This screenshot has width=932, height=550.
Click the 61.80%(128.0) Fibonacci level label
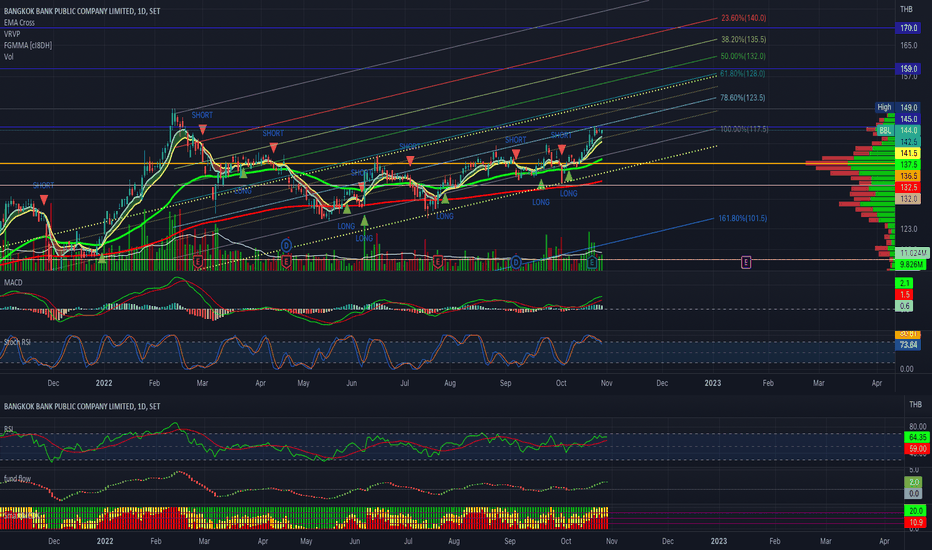tap(742, 74)
